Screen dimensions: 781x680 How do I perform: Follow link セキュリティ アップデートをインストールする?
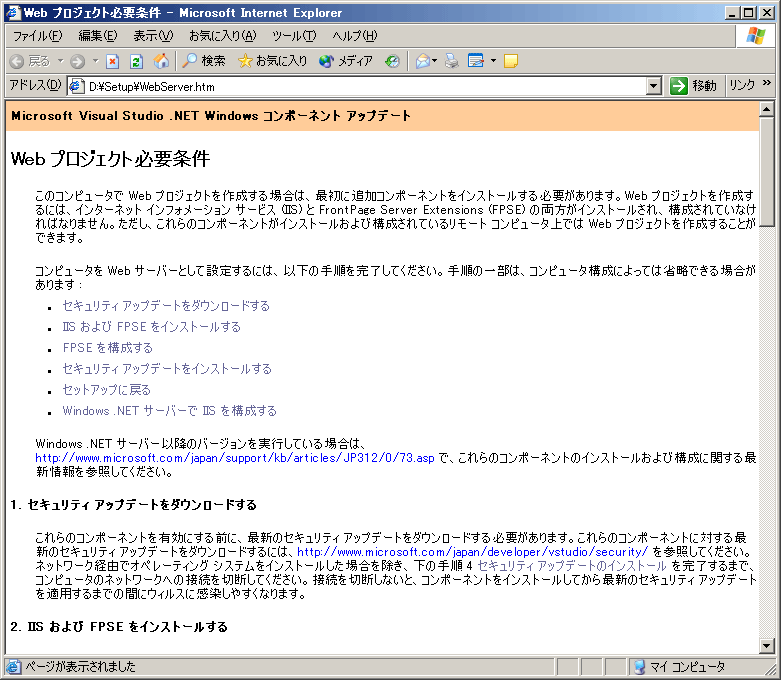[167, 369]
